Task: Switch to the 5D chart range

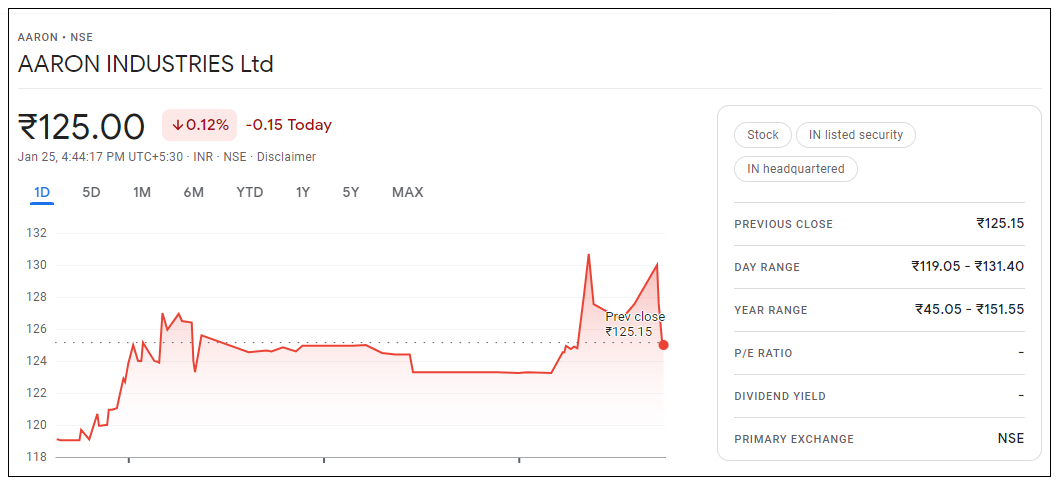Action: coord(91,192)
